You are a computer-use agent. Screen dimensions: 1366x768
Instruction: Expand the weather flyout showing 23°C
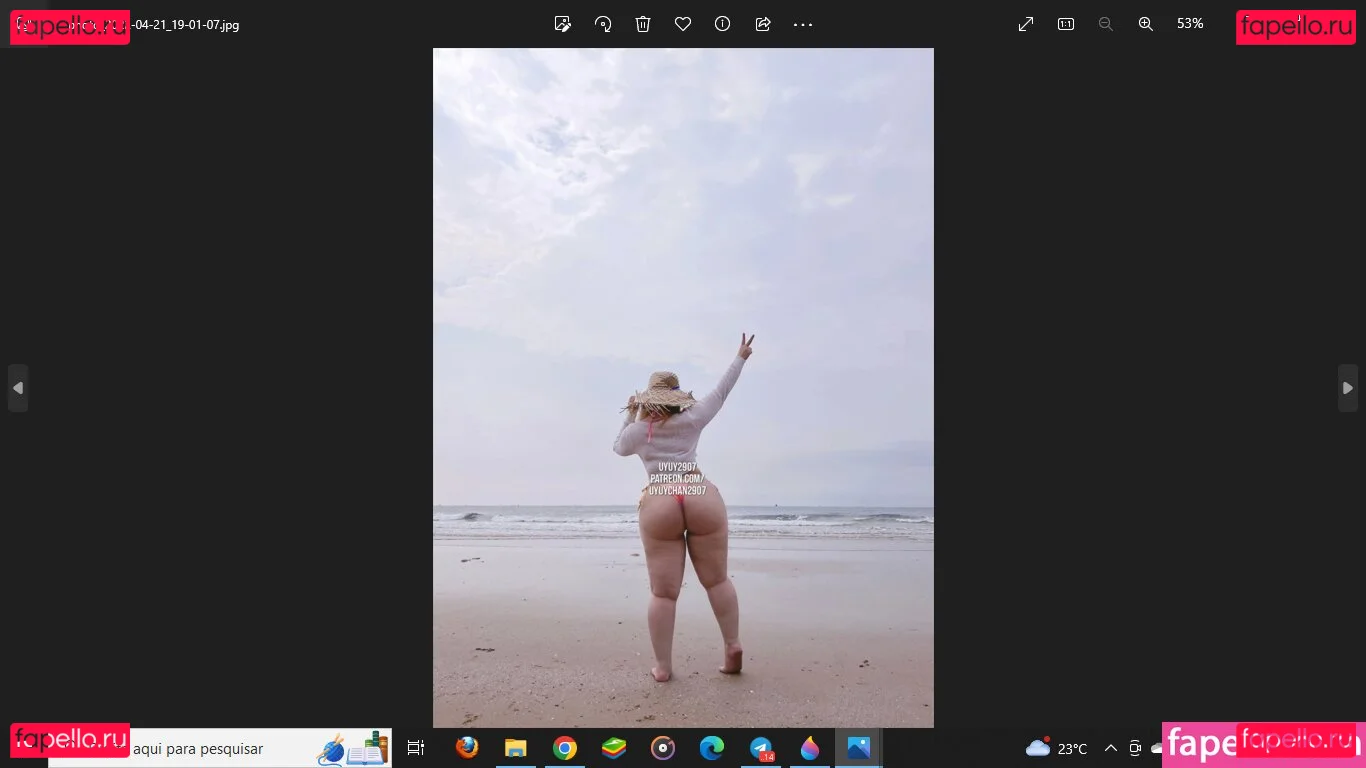[1056, 748]
